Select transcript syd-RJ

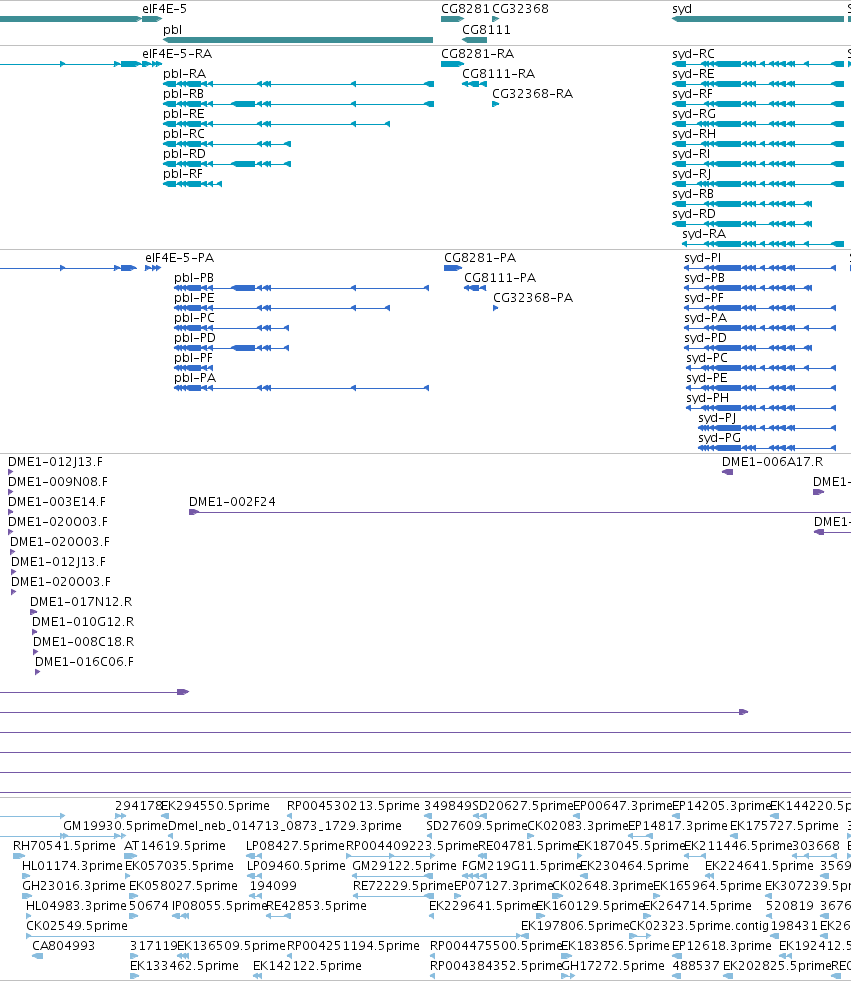[x=758, y=184]
